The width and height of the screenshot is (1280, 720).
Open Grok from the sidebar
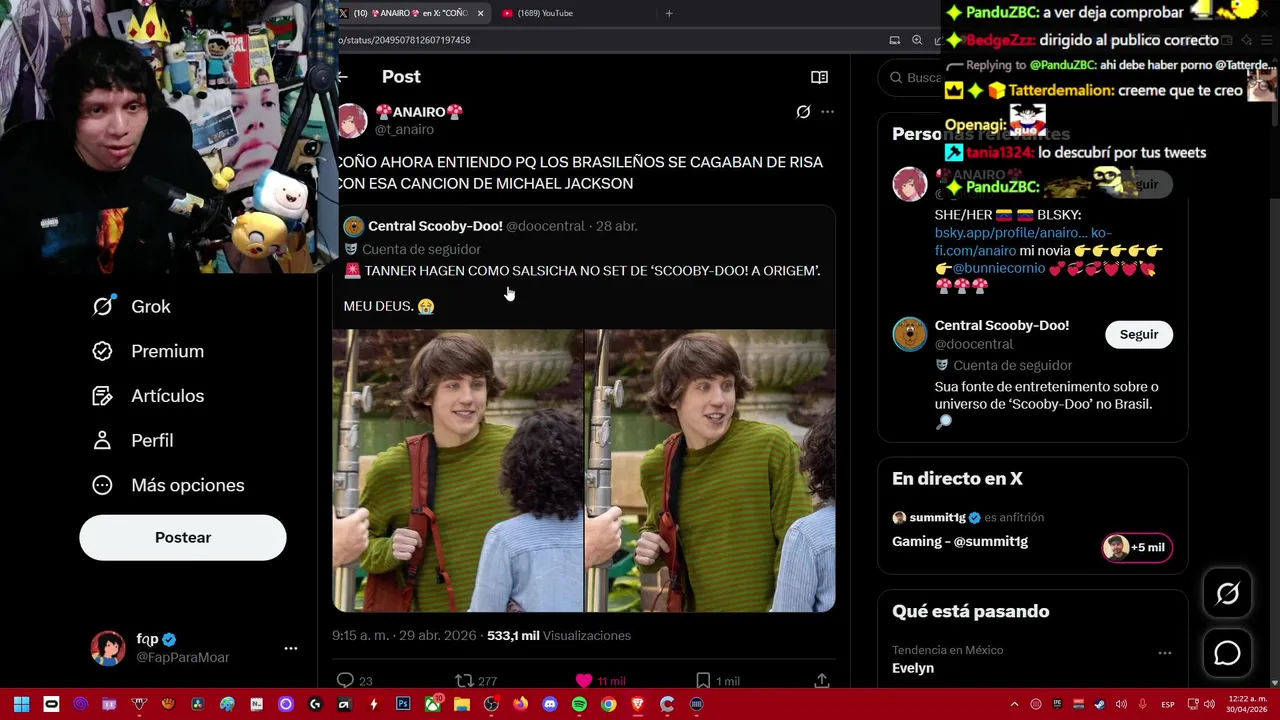coord(131,307)
